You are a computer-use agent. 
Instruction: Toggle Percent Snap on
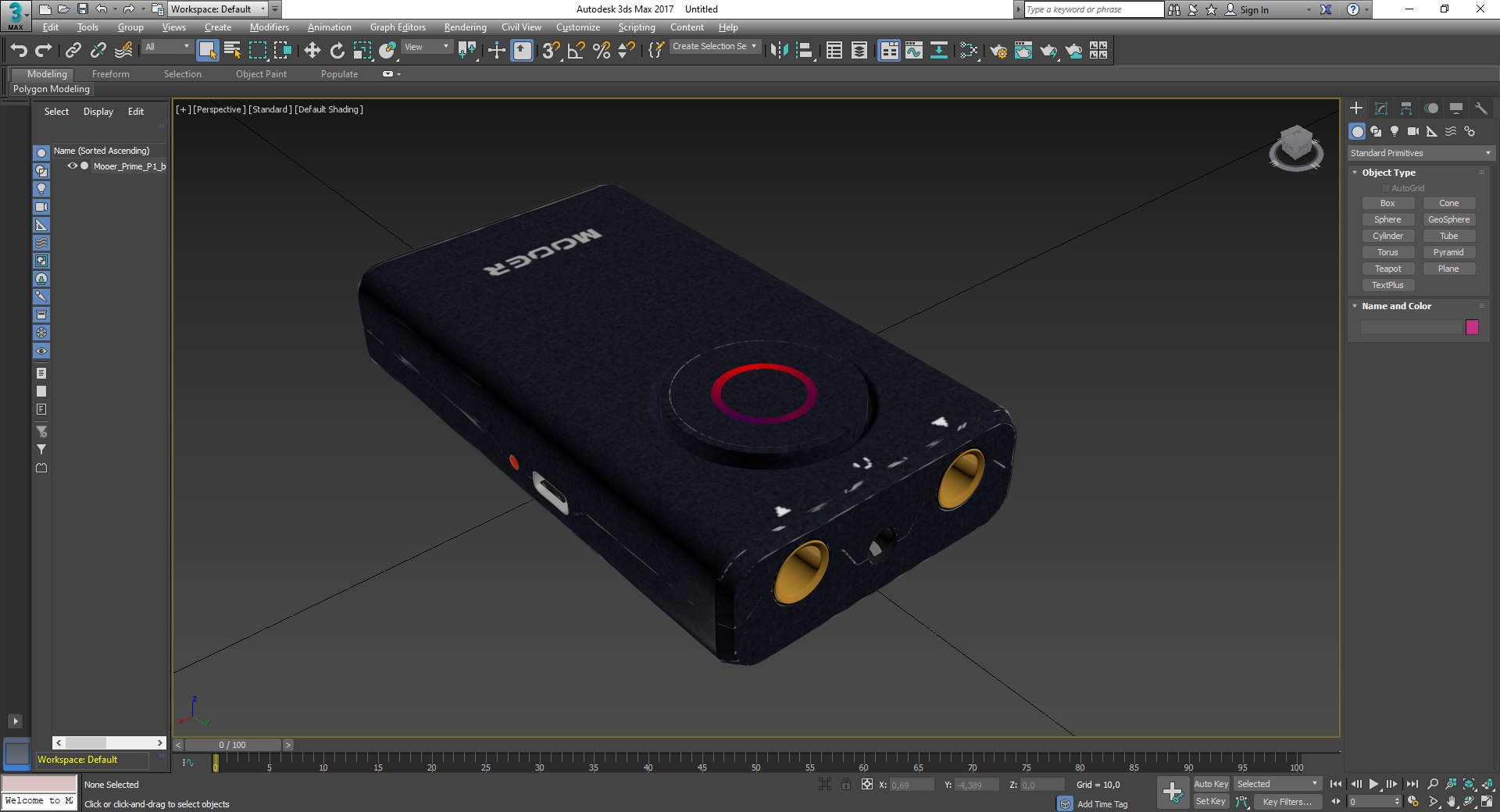[x=601, y=51]
